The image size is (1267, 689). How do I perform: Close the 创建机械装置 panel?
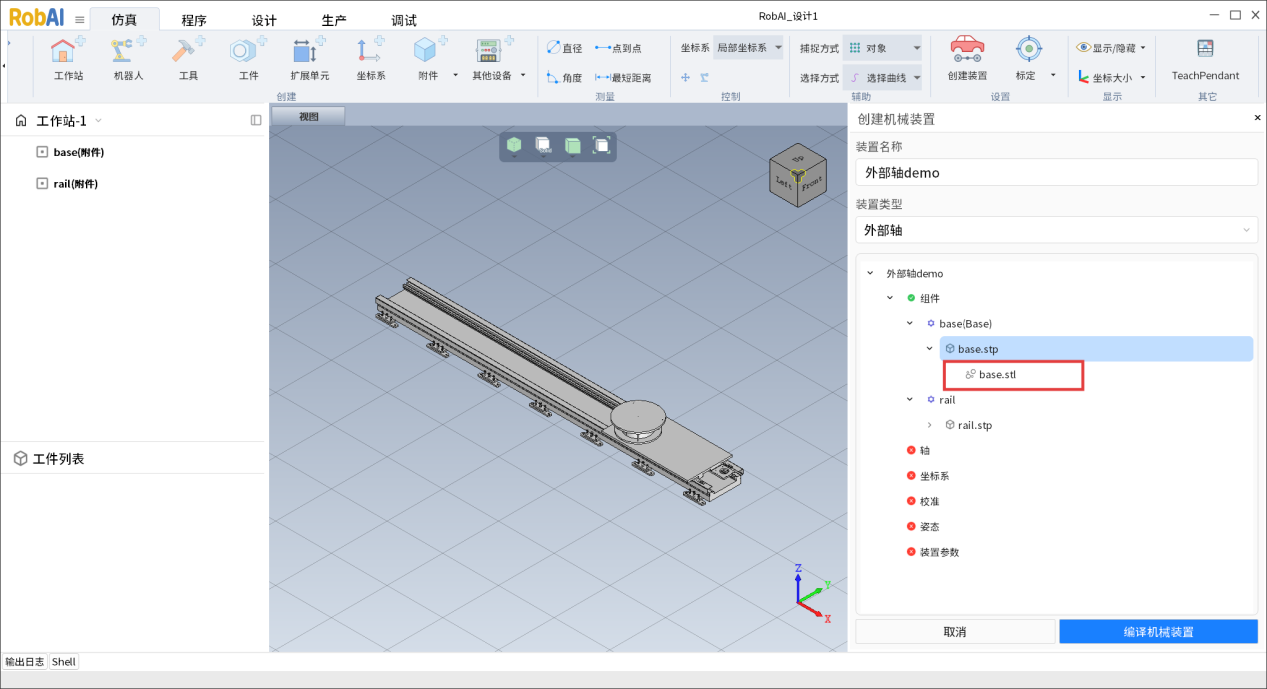pyautogui.click(x=1258, y=118)
